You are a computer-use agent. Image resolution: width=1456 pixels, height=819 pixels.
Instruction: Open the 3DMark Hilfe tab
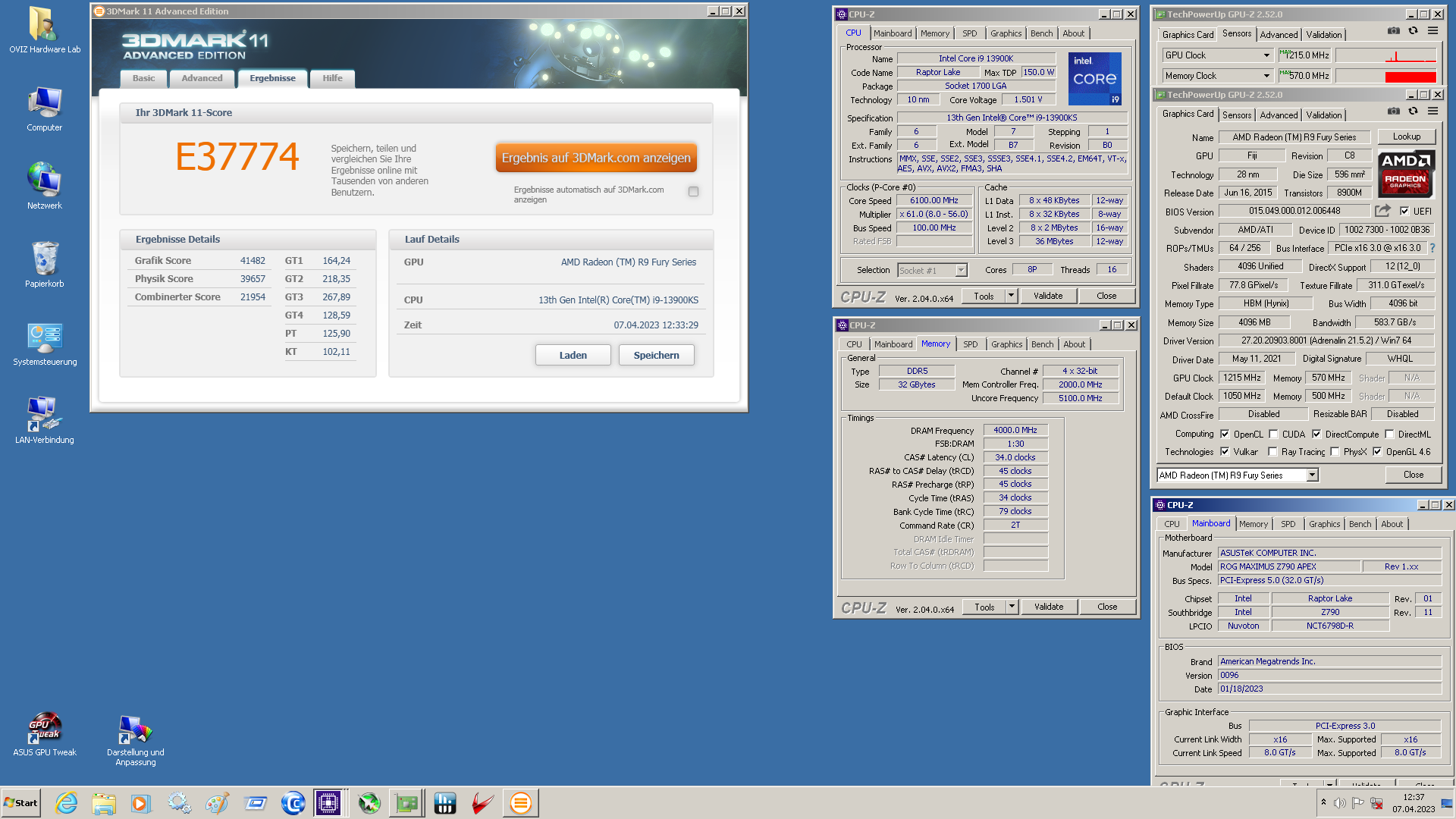pos(332,78)
